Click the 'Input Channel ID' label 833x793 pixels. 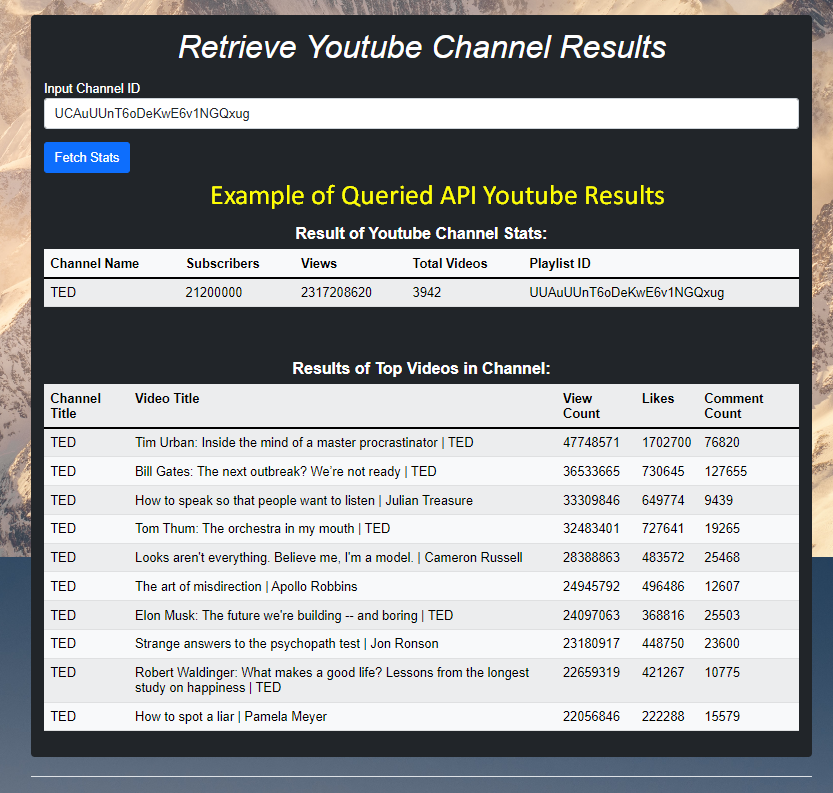click(92, 88)
